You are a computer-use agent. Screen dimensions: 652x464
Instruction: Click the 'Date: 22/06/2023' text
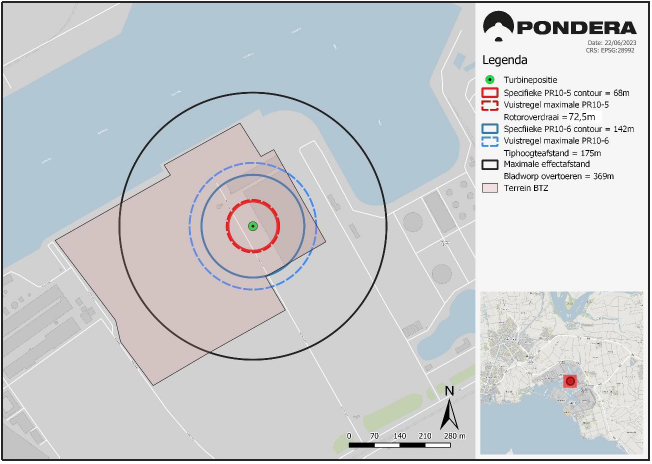612,43
